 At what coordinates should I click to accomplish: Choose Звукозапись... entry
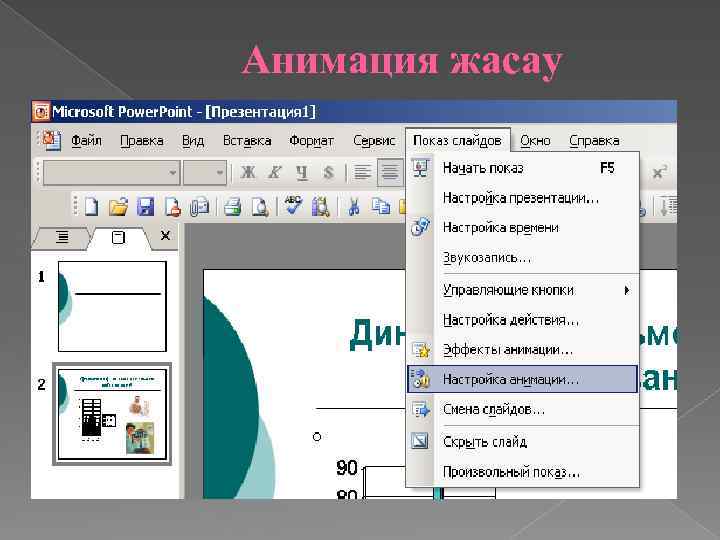click(x=523, y=258)
